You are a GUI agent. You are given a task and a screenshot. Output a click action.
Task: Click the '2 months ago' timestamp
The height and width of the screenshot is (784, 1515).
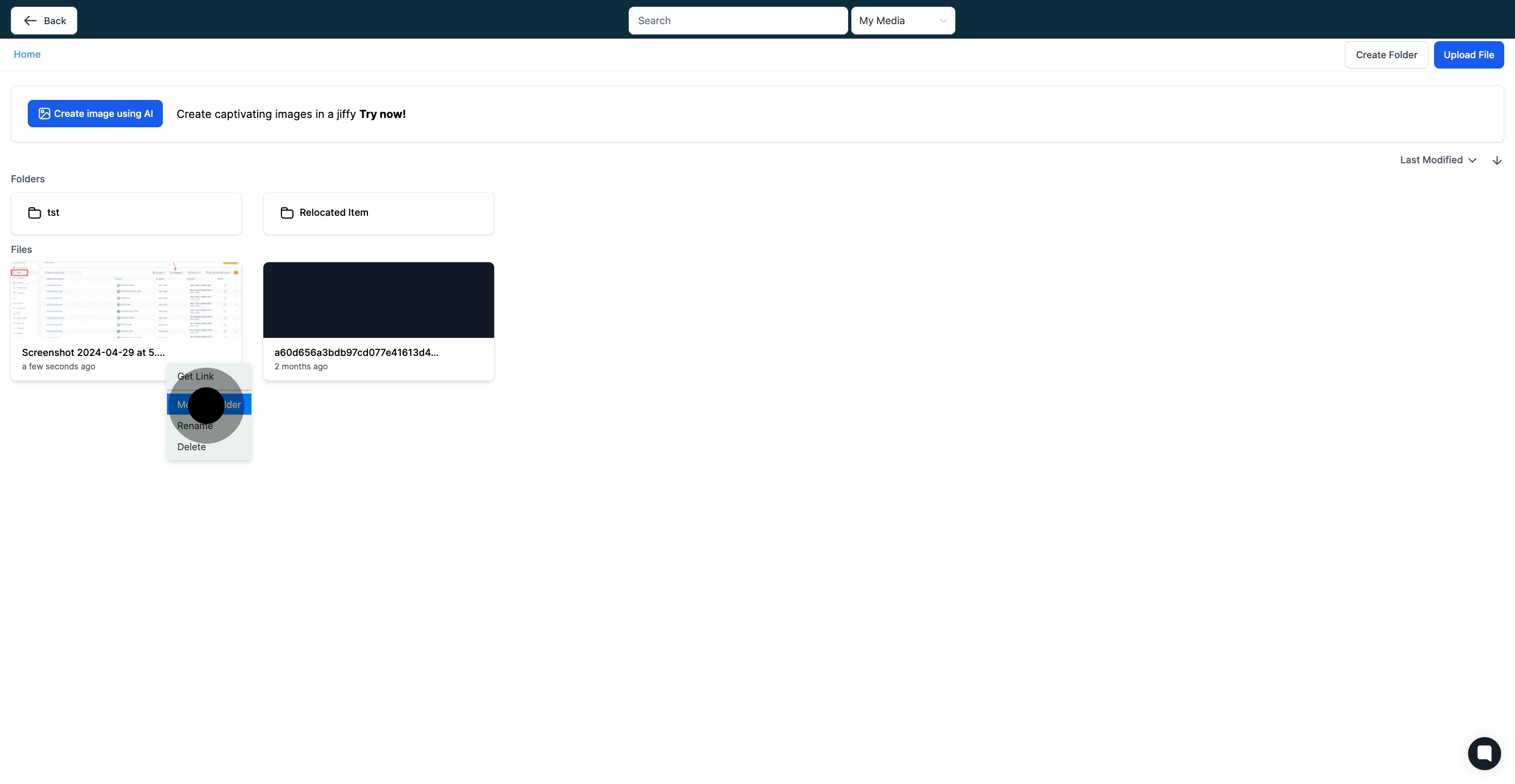[x=301, y=366]
